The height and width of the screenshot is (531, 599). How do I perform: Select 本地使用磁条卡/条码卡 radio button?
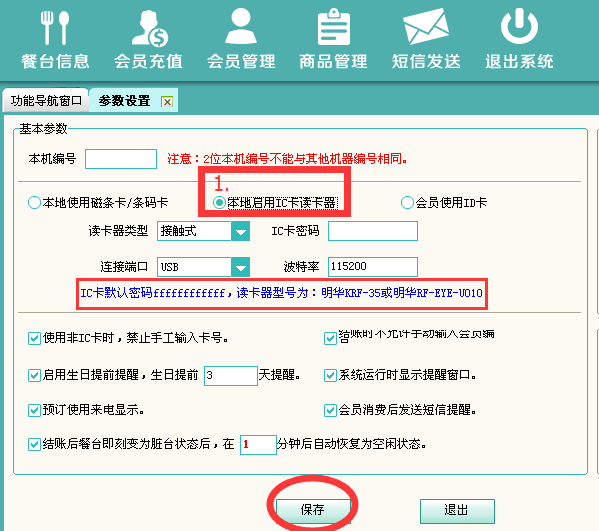coord(34,202)
